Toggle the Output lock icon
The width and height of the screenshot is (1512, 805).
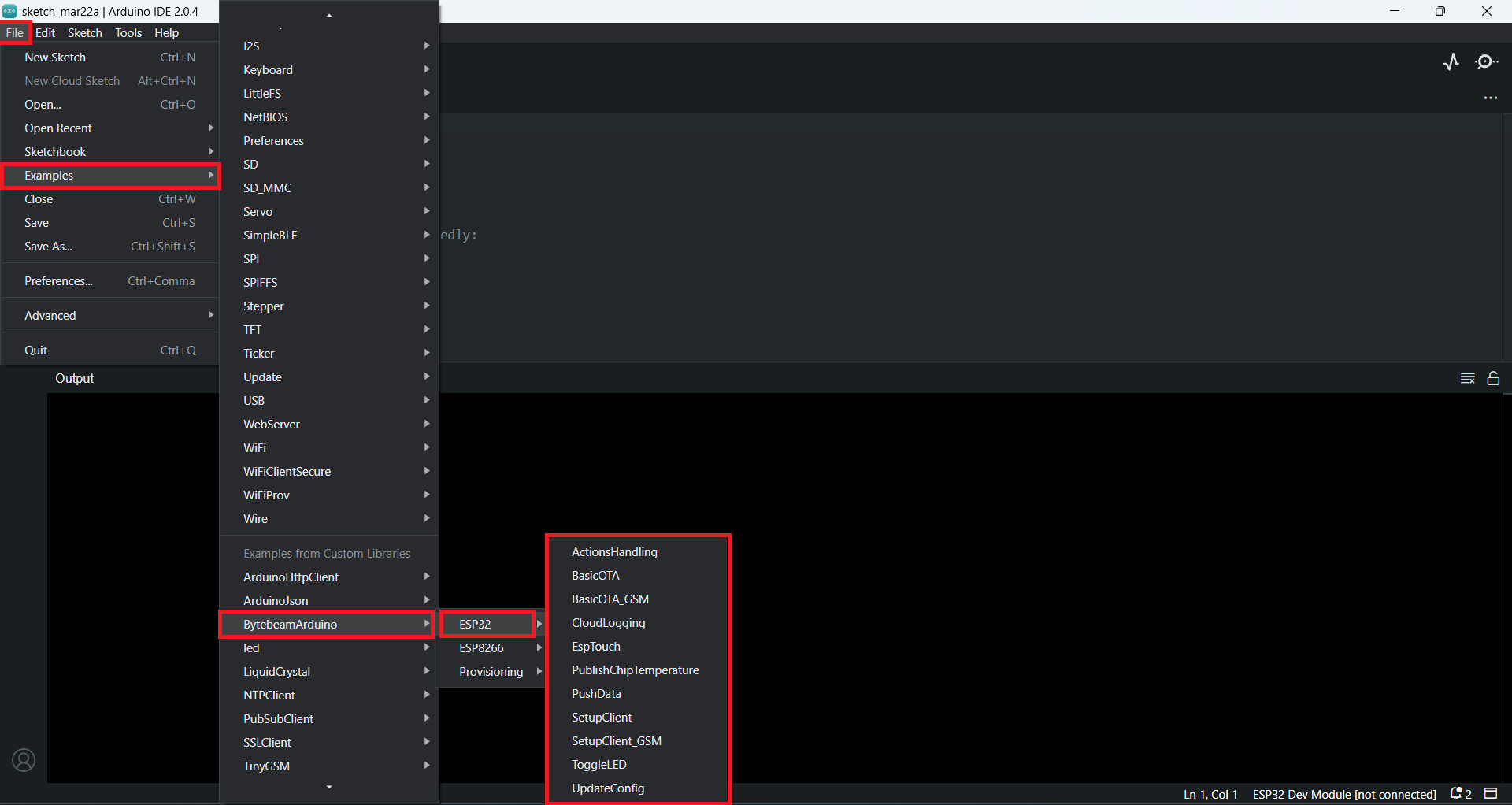(x=1493, y=378)
